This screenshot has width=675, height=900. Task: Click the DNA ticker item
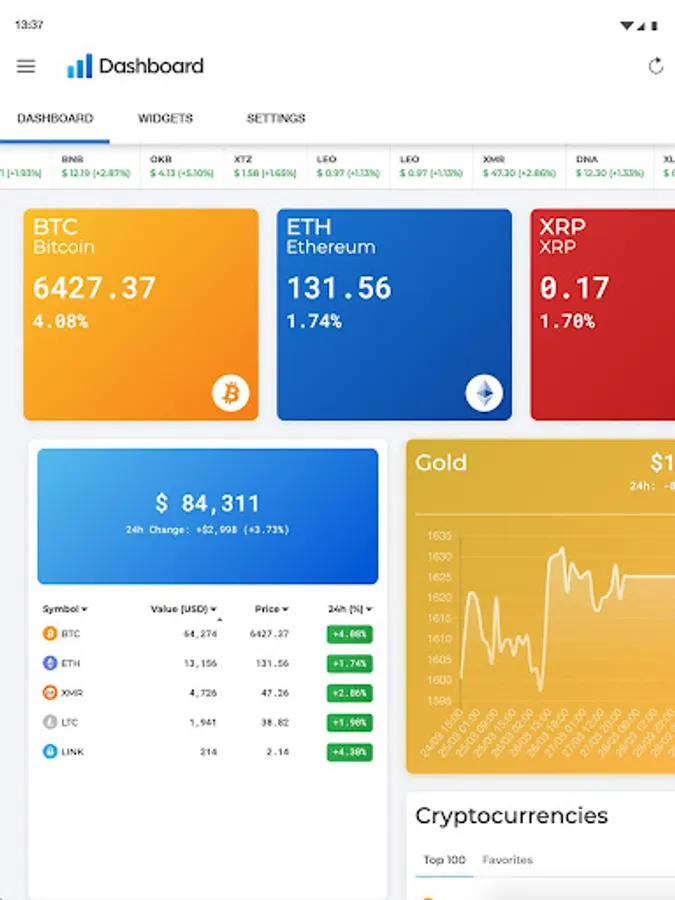610,166
